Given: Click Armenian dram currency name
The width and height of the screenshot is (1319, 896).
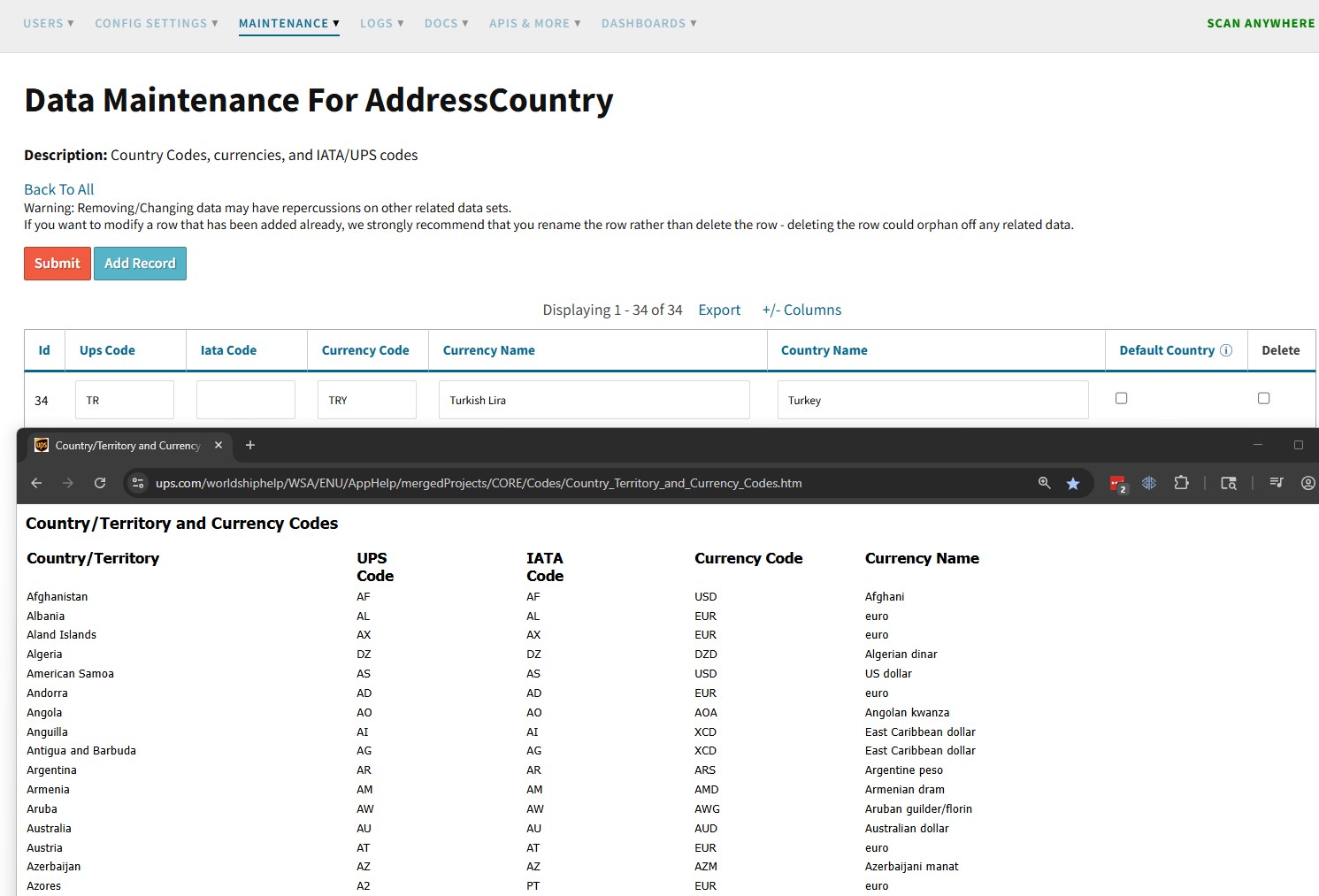Looking at the screenshot, I should (905, 790).
